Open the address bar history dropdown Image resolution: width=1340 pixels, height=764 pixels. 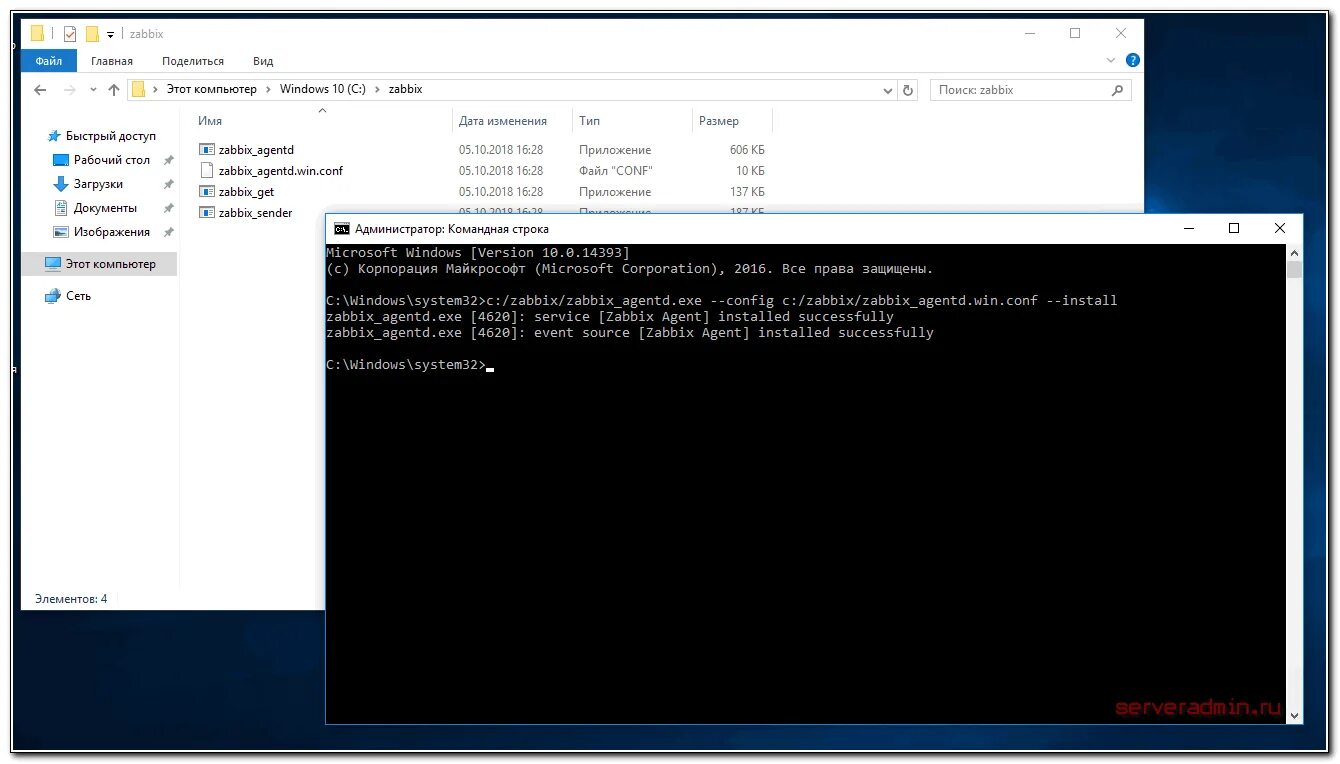(888, 90)
